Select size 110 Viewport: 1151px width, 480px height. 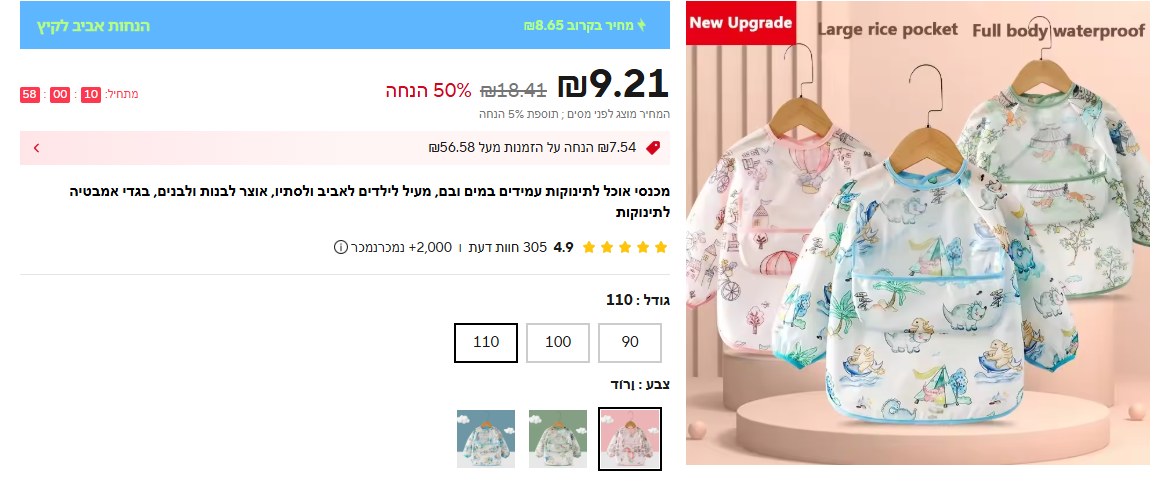click(x=486, y=343)
